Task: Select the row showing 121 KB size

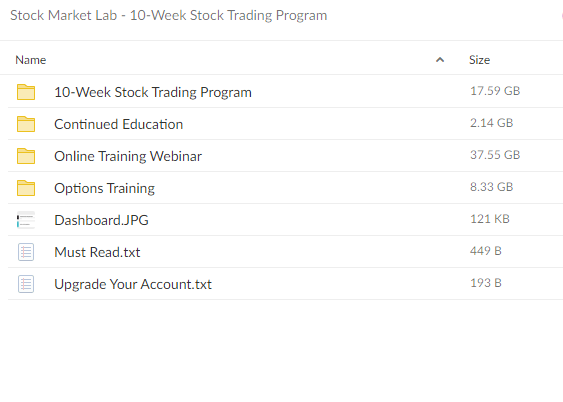Action: [x=285, y=220]
